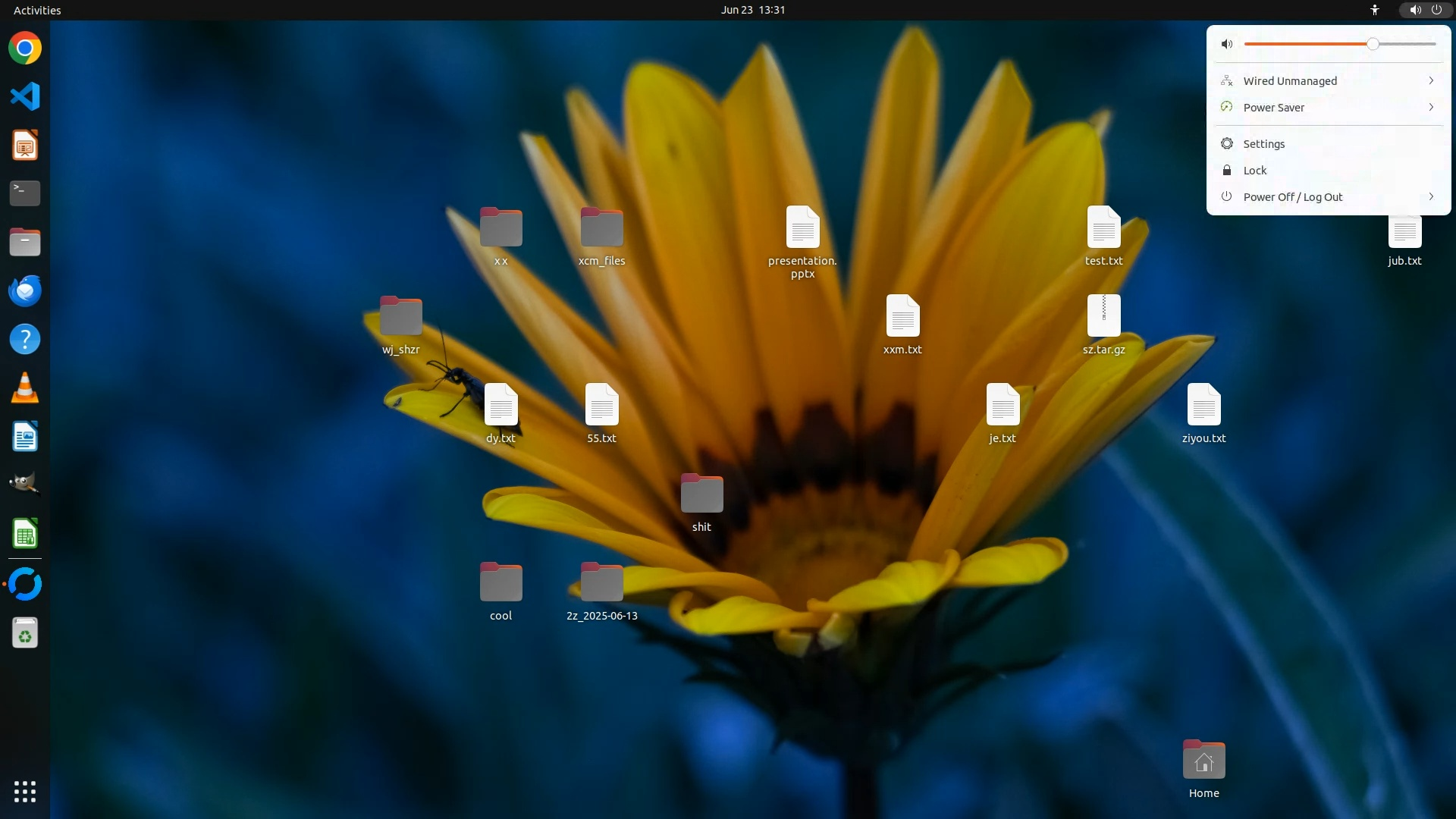Screen dimensions: 1456x819
Task: Mute volume via speaker icon in menu
Action: (x=1227, y=44)
